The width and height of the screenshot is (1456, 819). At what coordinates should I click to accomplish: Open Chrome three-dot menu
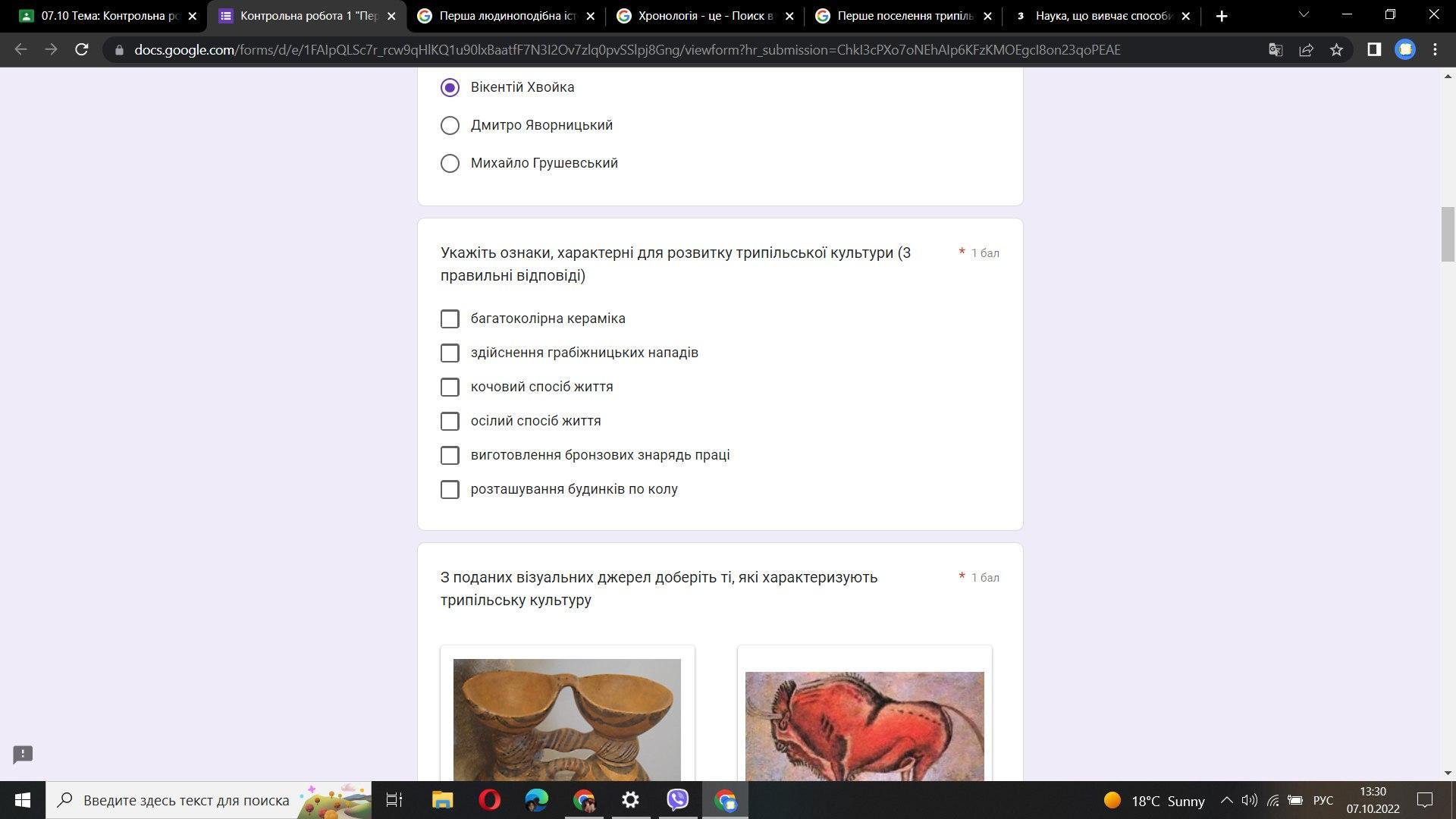point(1435,50)
